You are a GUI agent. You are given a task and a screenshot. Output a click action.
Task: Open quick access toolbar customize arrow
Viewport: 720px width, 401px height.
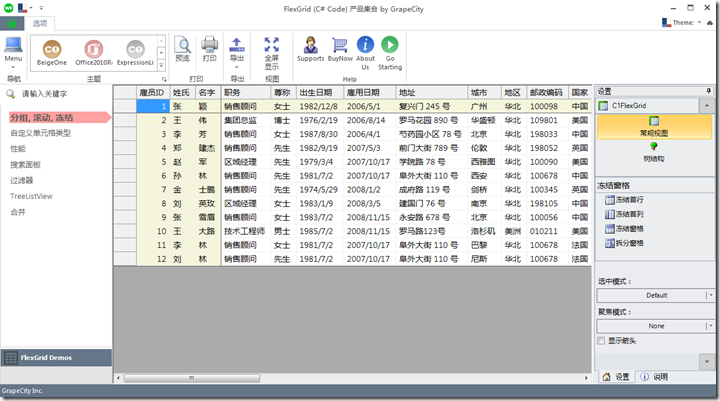[x=41, y=8]
